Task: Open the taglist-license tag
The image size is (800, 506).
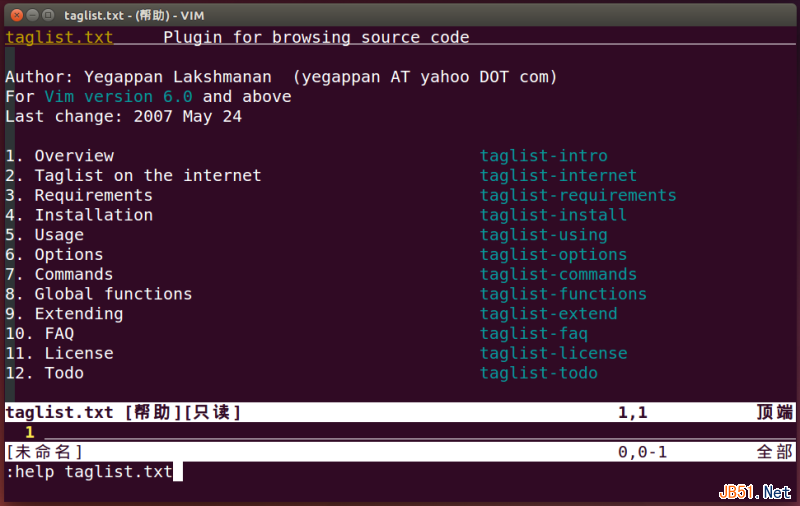Action: pos(553,353)
